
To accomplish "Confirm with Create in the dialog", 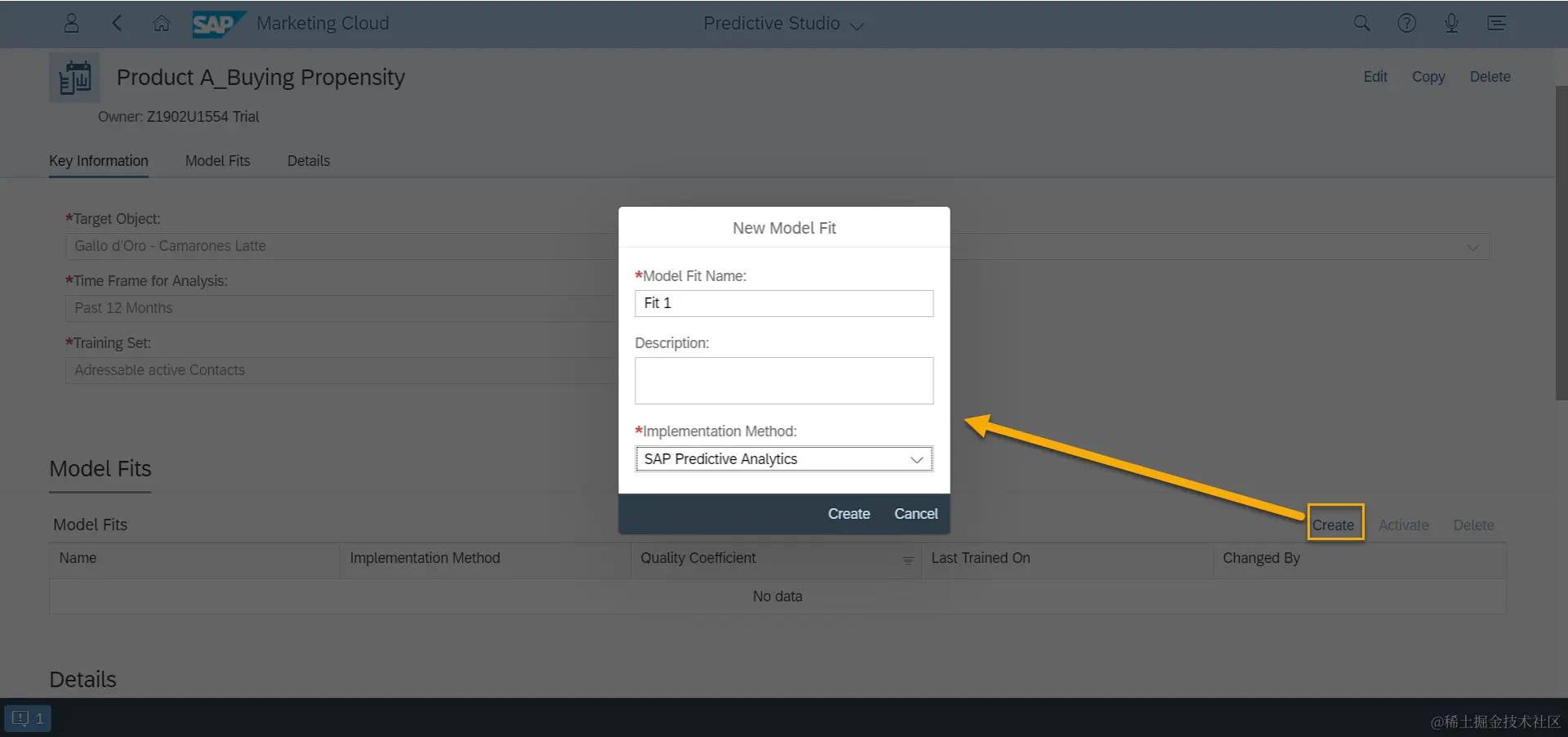I will 849,514.
